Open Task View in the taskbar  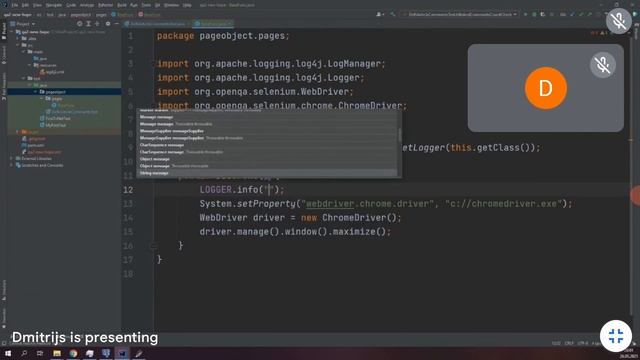click(40, 353)
